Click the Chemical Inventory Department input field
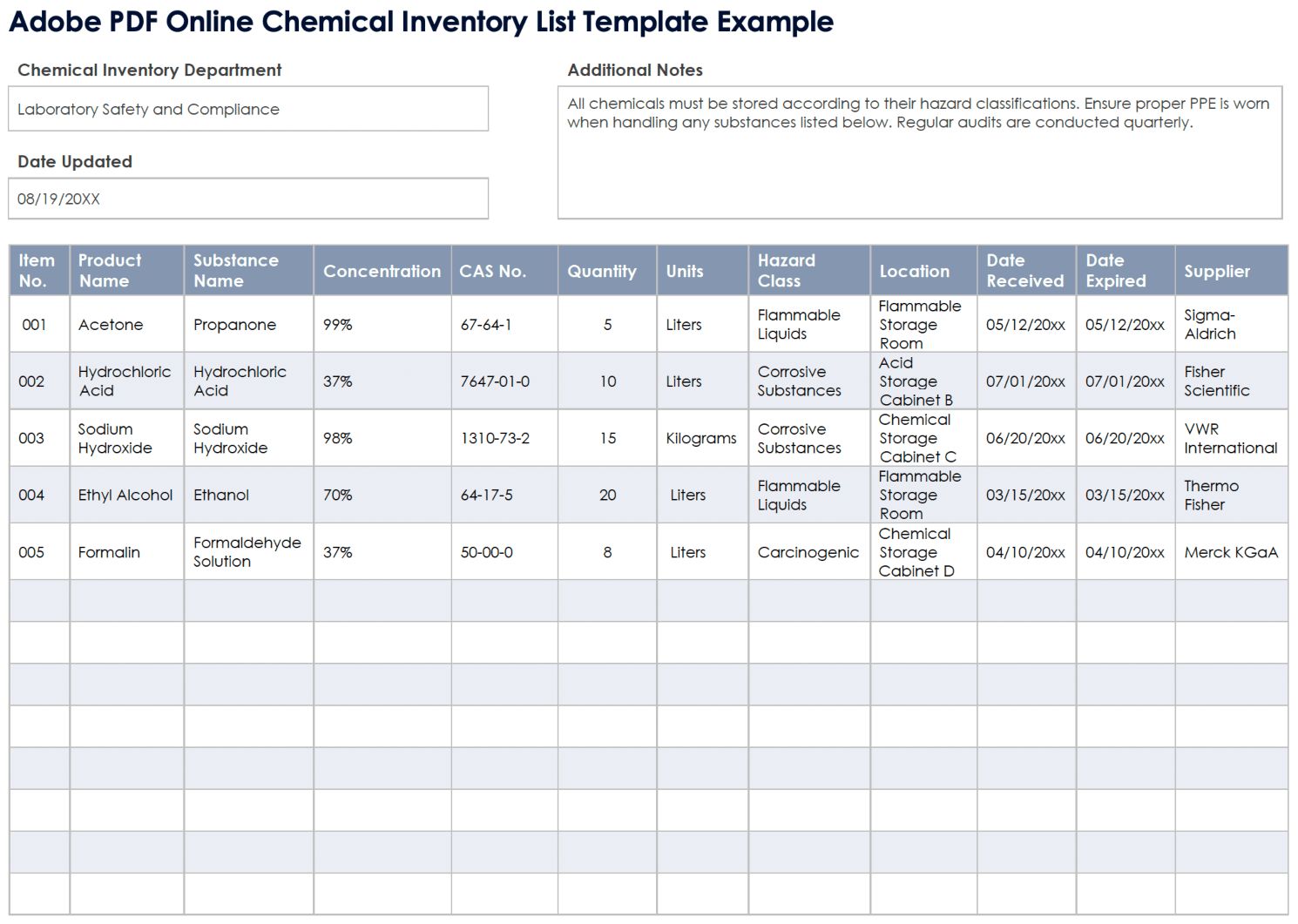Viewport: 1298px width, 924px height. click(x=247, y=109)
